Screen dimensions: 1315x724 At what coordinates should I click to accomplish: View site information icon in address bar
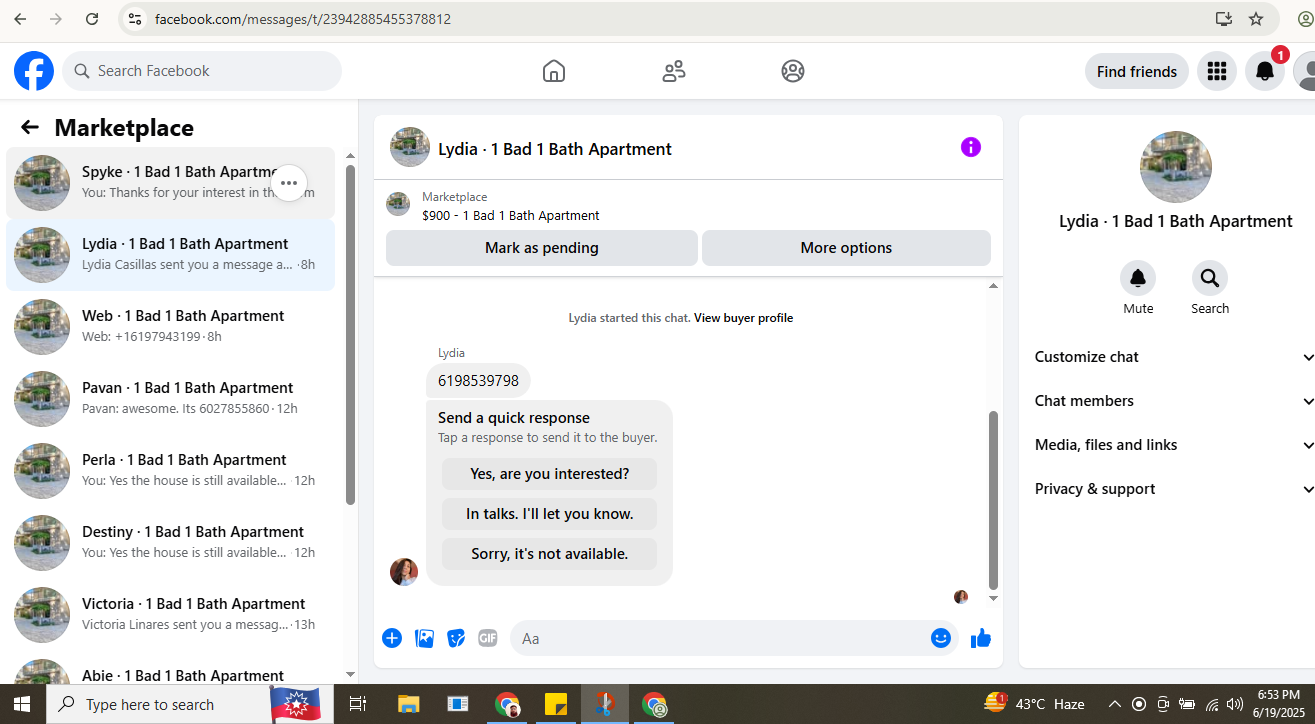135,19
